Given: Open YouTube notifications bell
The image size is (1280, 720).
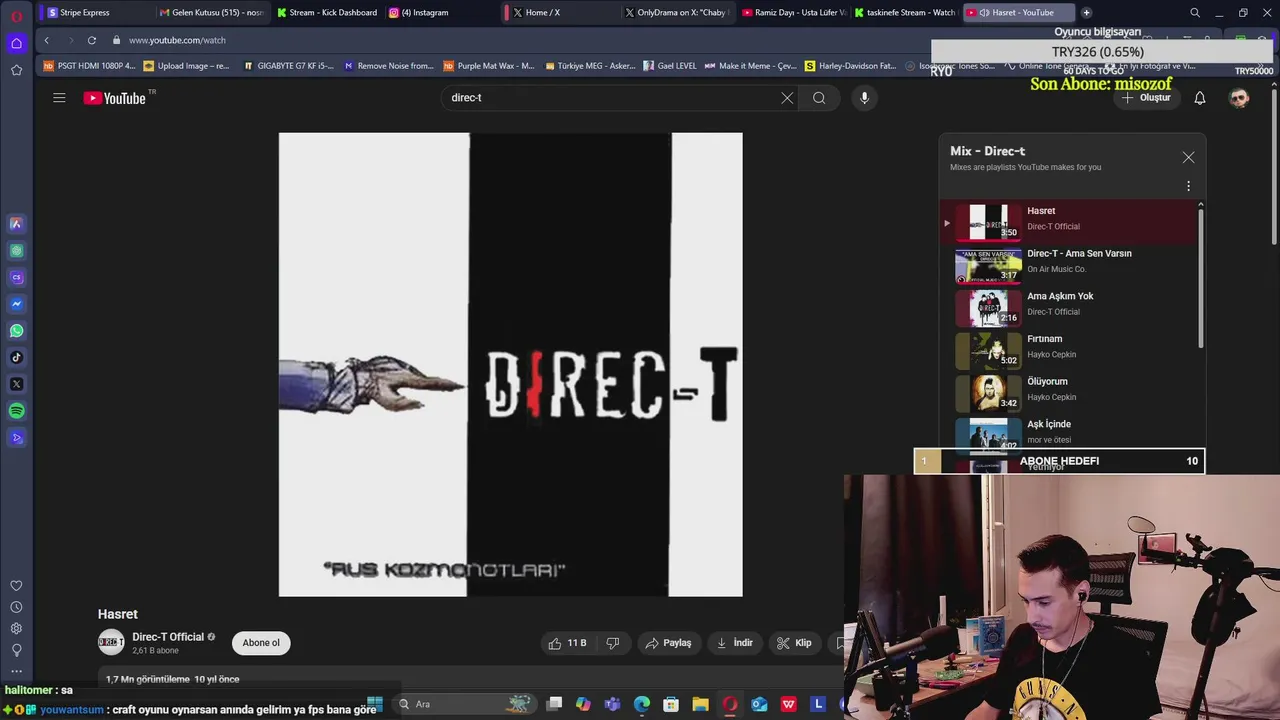Looking at the screenshot, I should click(x=1200, y=98).
